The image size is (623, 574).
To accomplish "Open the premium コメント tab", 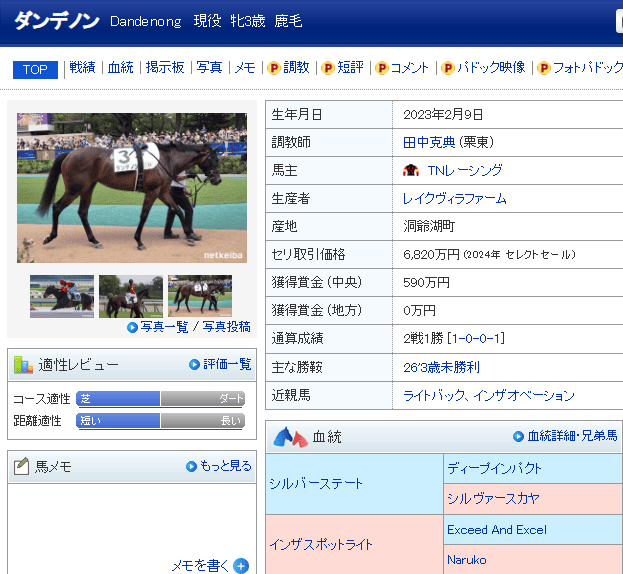I will [x=409, y=68].
